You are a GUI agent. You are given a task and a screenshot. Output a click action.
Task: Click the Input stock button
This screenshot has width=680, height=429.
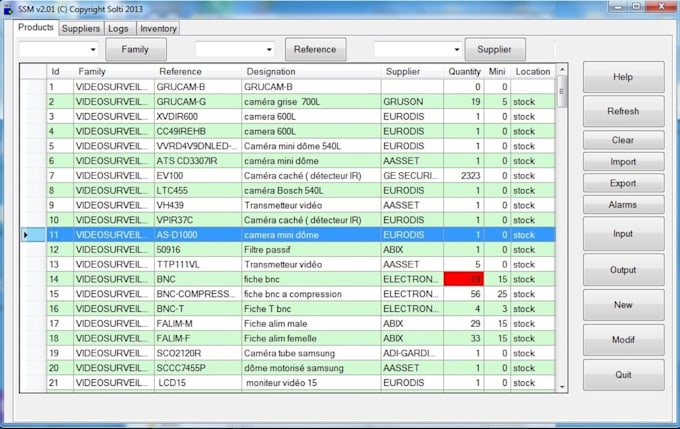point(623,233)
